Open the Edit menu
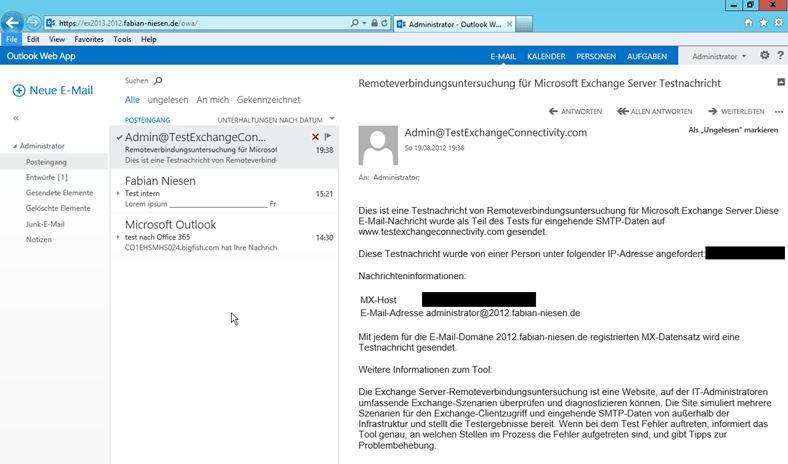788x464 pixels. click(33, 39)
